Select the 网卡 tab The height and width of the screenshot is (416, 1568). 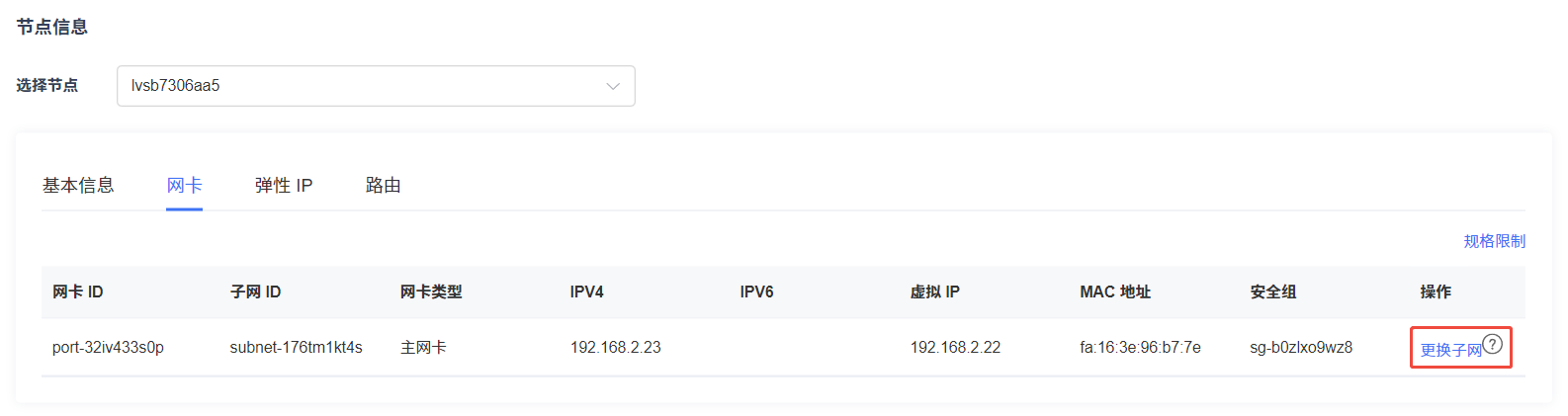(185, 186)
